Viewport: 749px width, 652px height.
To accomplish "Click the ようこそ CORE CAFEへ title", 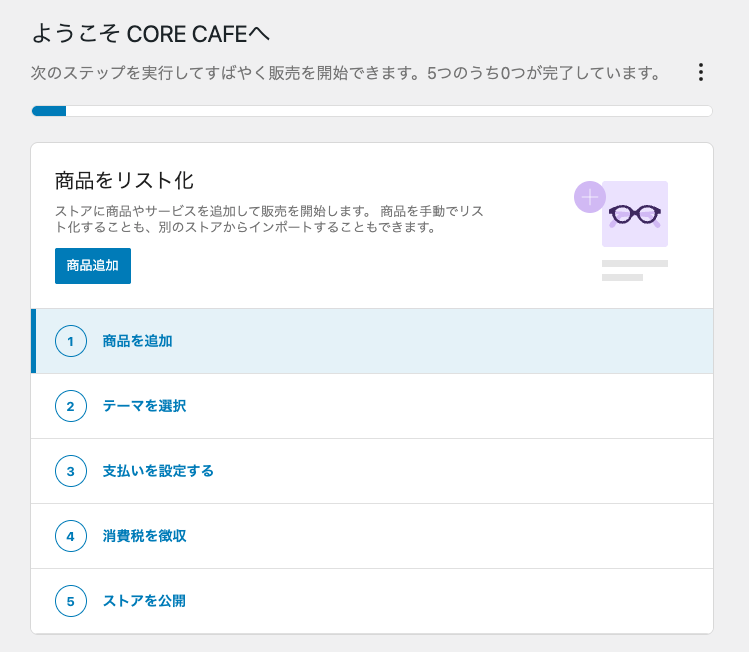I will [x=151, y=34].
